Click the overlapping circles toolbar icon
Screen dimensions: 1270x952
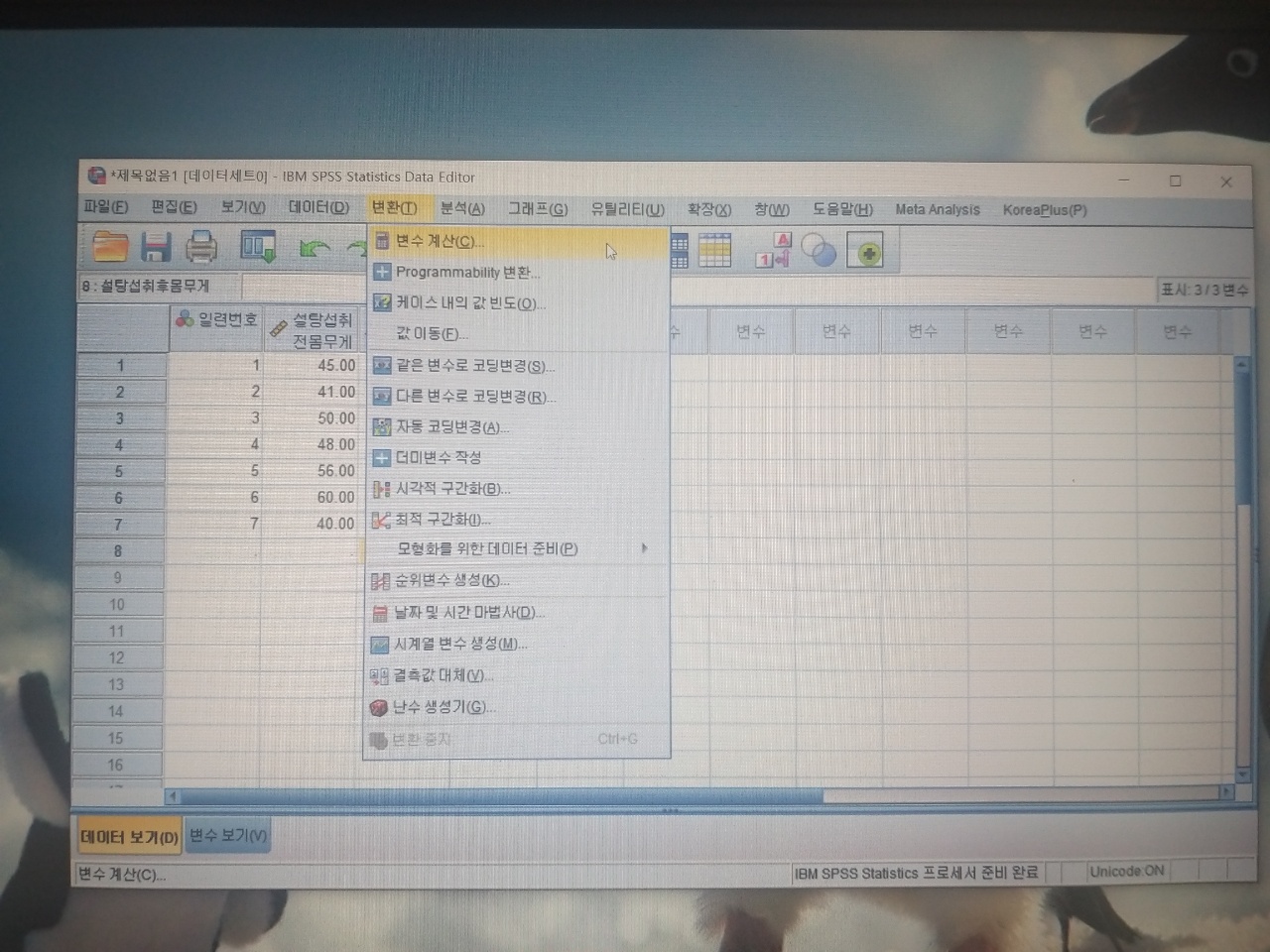pos(819,251)
